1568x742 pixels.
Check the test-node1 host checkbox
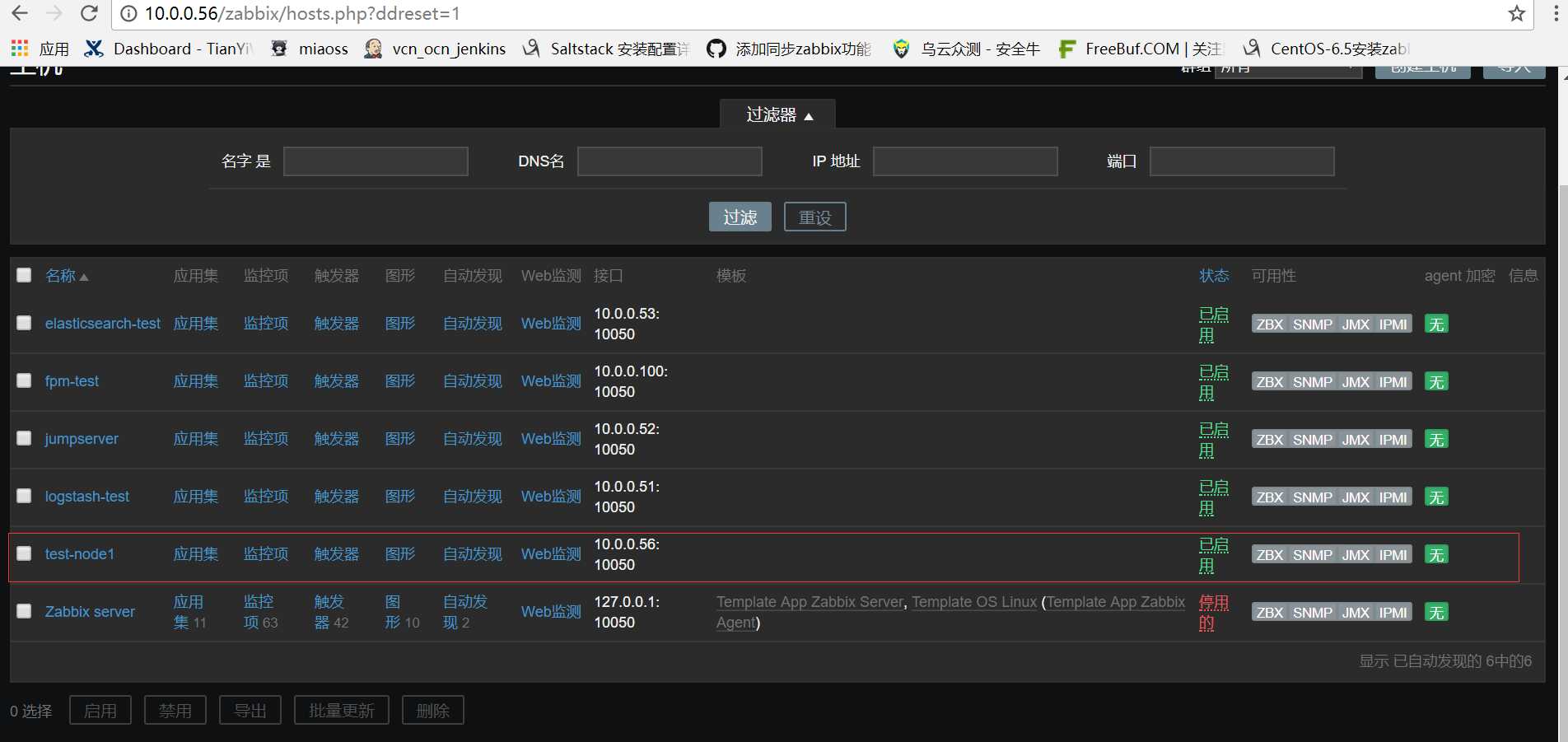24,553
